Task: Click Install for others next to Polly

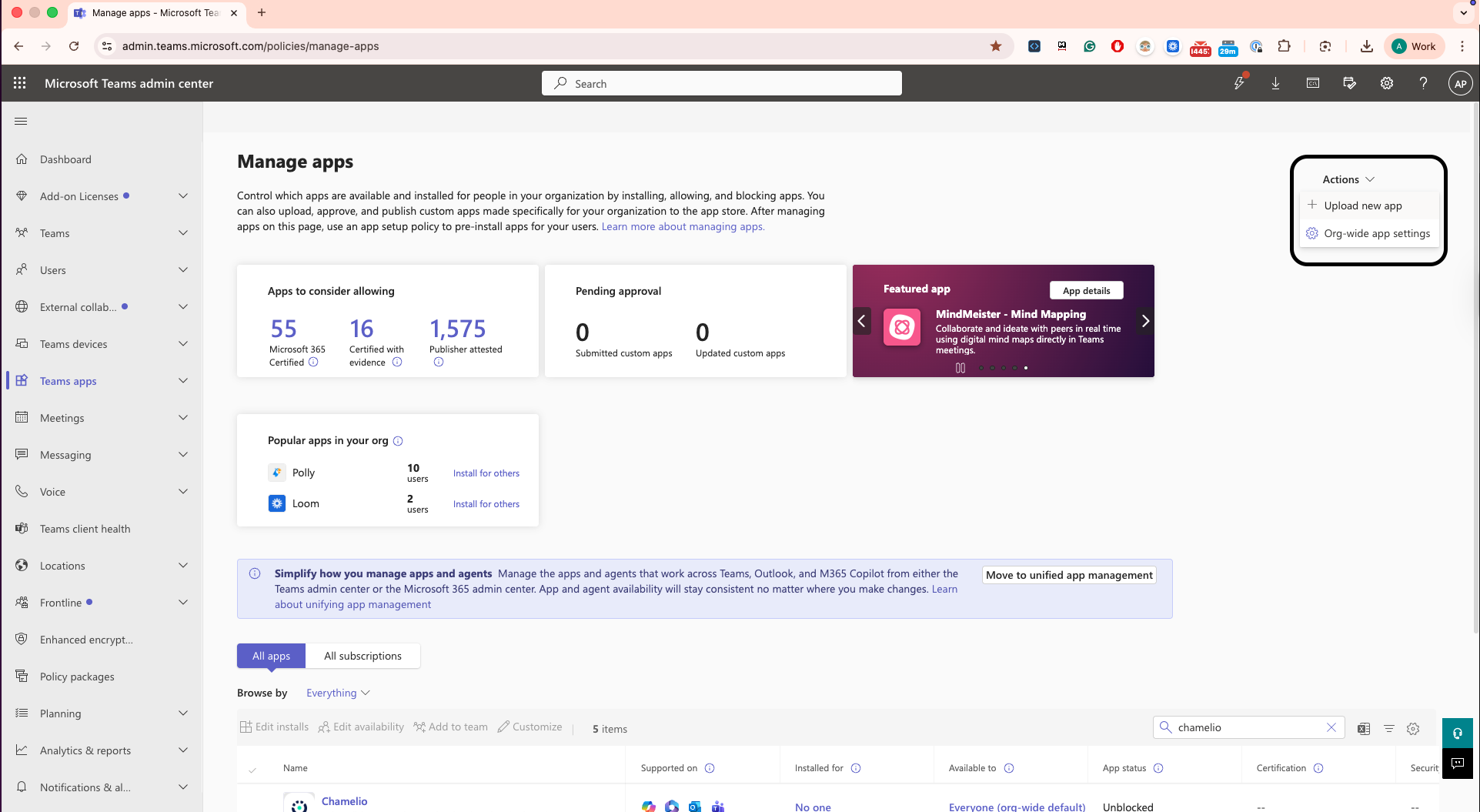Action: (x=486, y=473)
